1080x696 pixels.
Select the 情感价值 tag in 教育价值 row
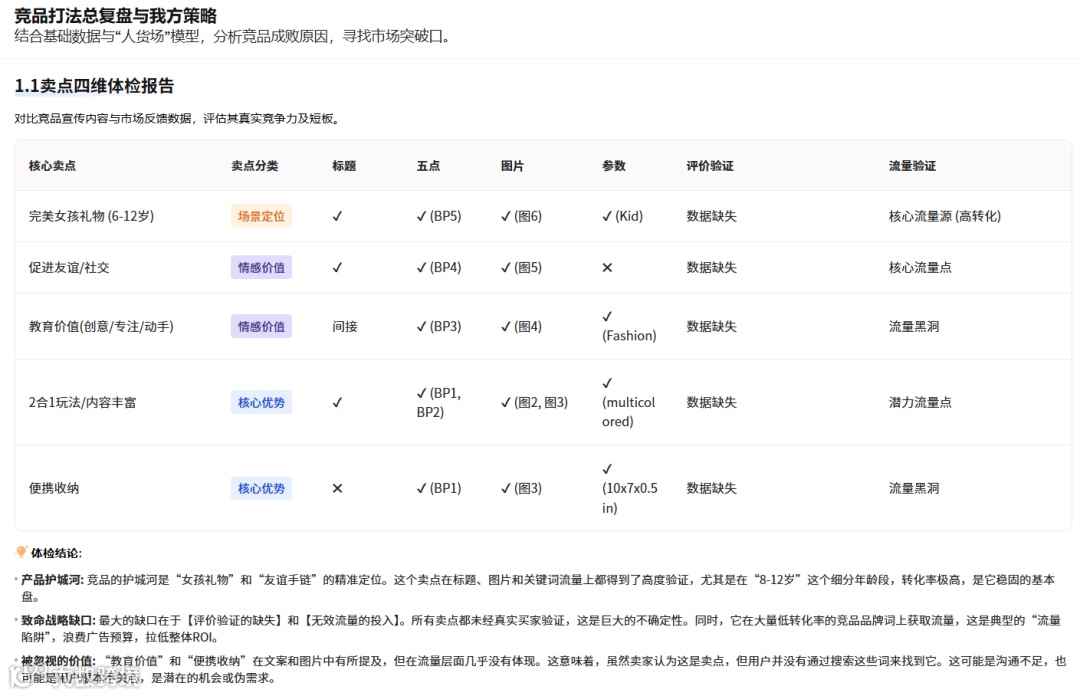click(261, 327)
